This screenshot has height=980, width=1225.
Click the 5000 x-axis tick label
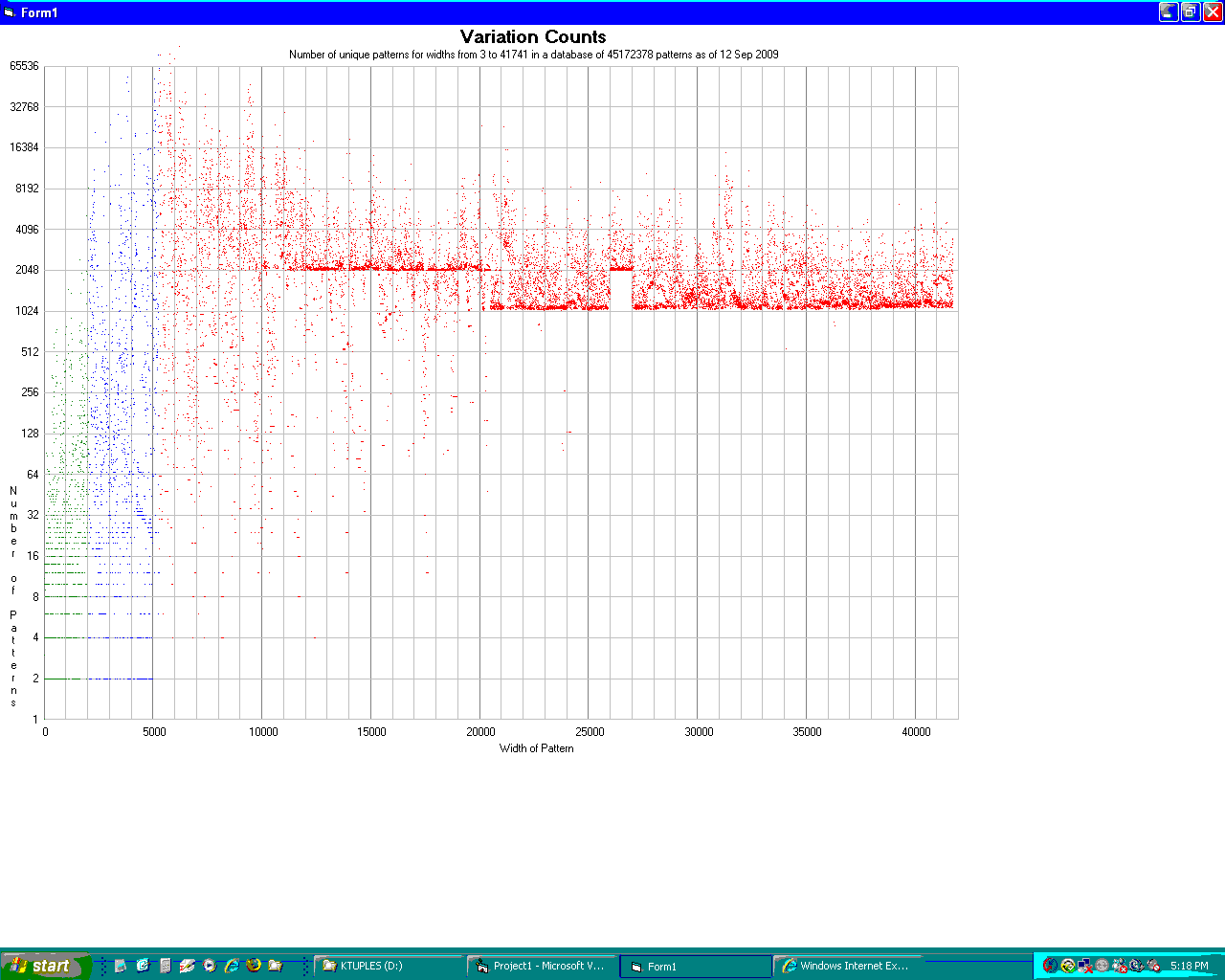click(x=154, y=732)
